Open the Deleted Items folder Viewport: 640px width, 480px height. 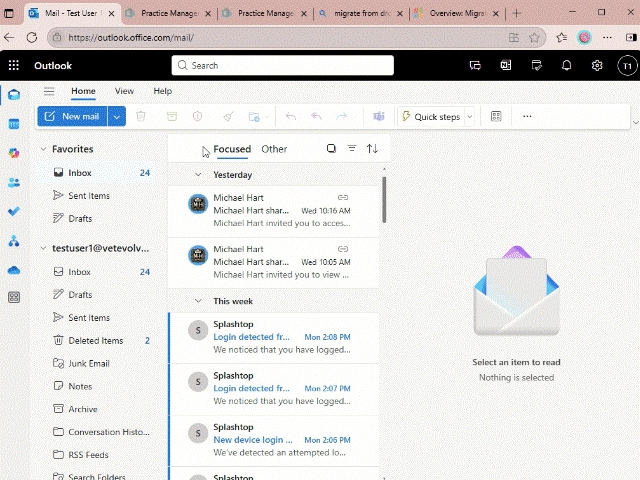coord(95,341)
